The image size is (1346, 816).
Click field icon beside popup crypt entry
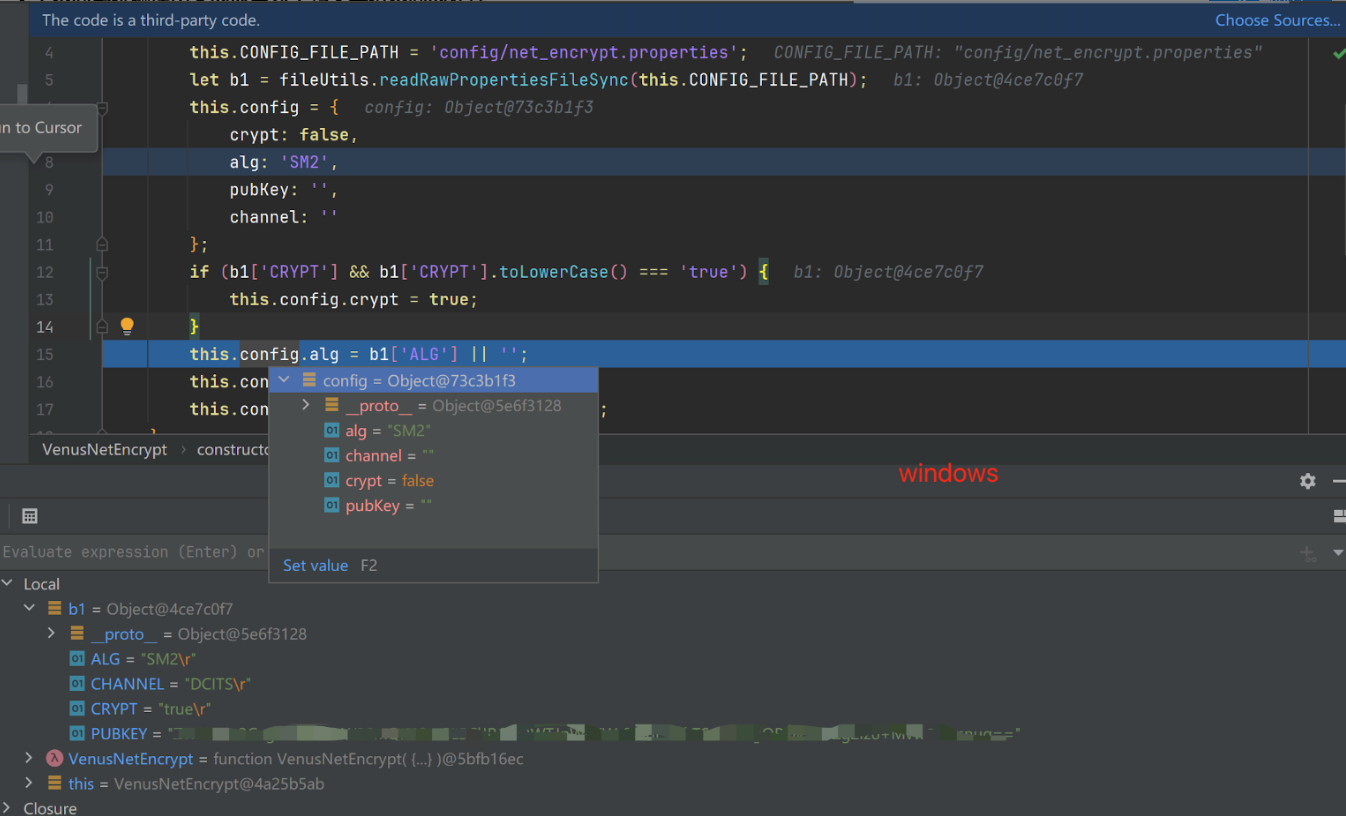(332, 481)
